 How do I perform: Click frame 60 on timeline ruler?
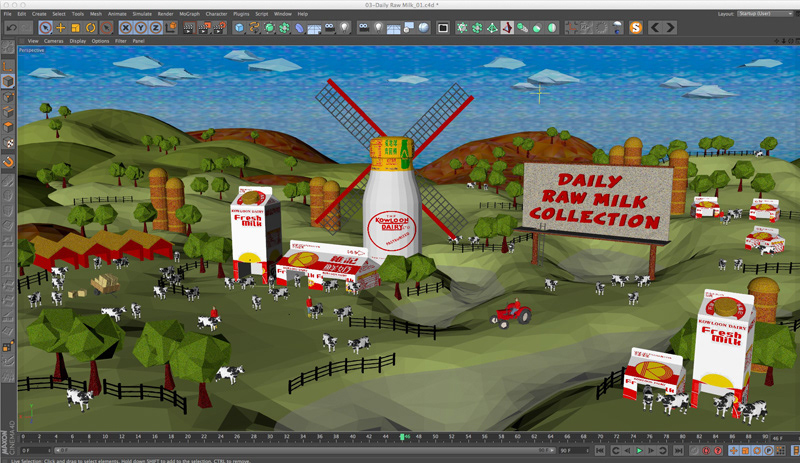517,437
